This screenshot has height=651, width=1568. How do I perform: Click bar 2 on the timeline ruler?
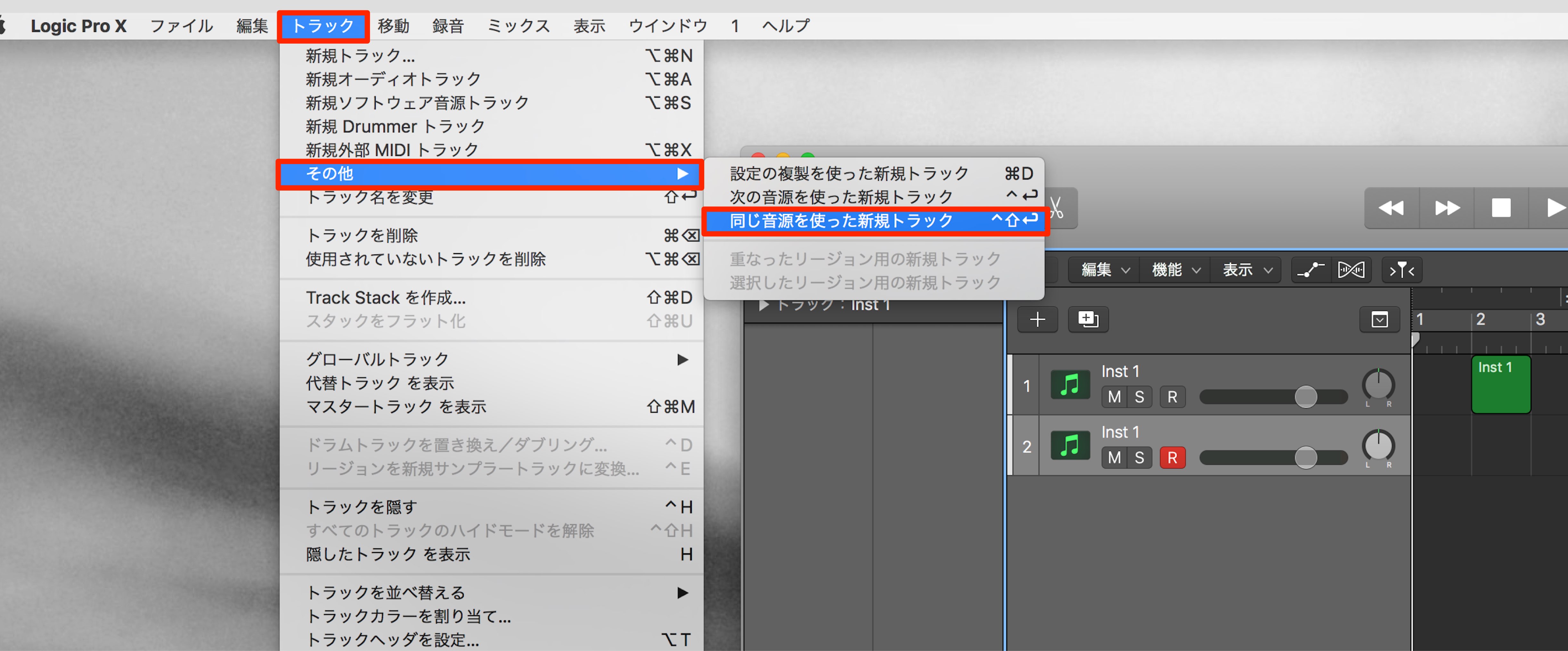click(1480, 319)
